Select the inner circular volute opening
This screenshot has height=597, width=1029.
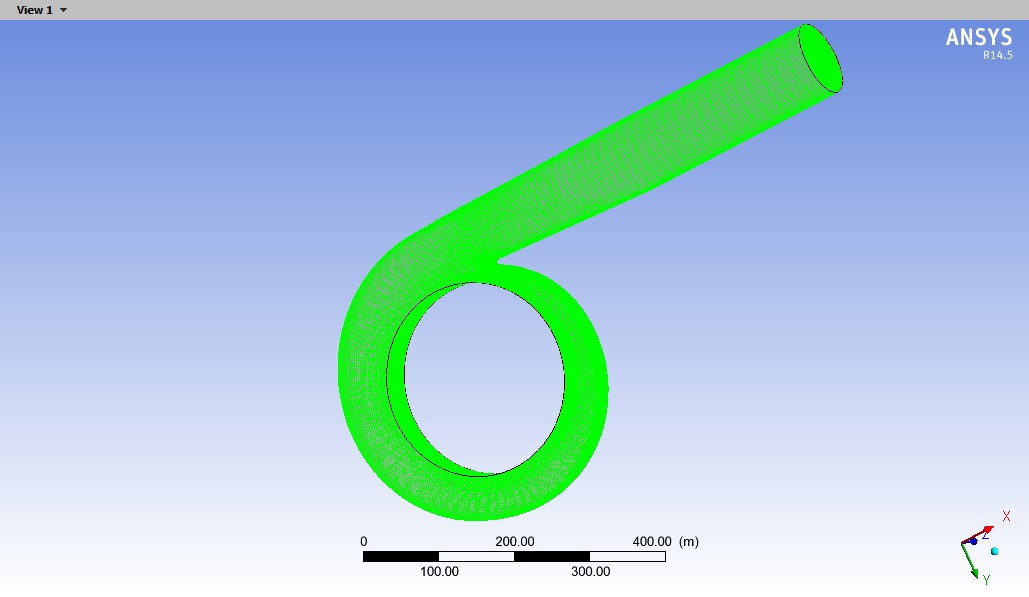click(x=484, y=378)
